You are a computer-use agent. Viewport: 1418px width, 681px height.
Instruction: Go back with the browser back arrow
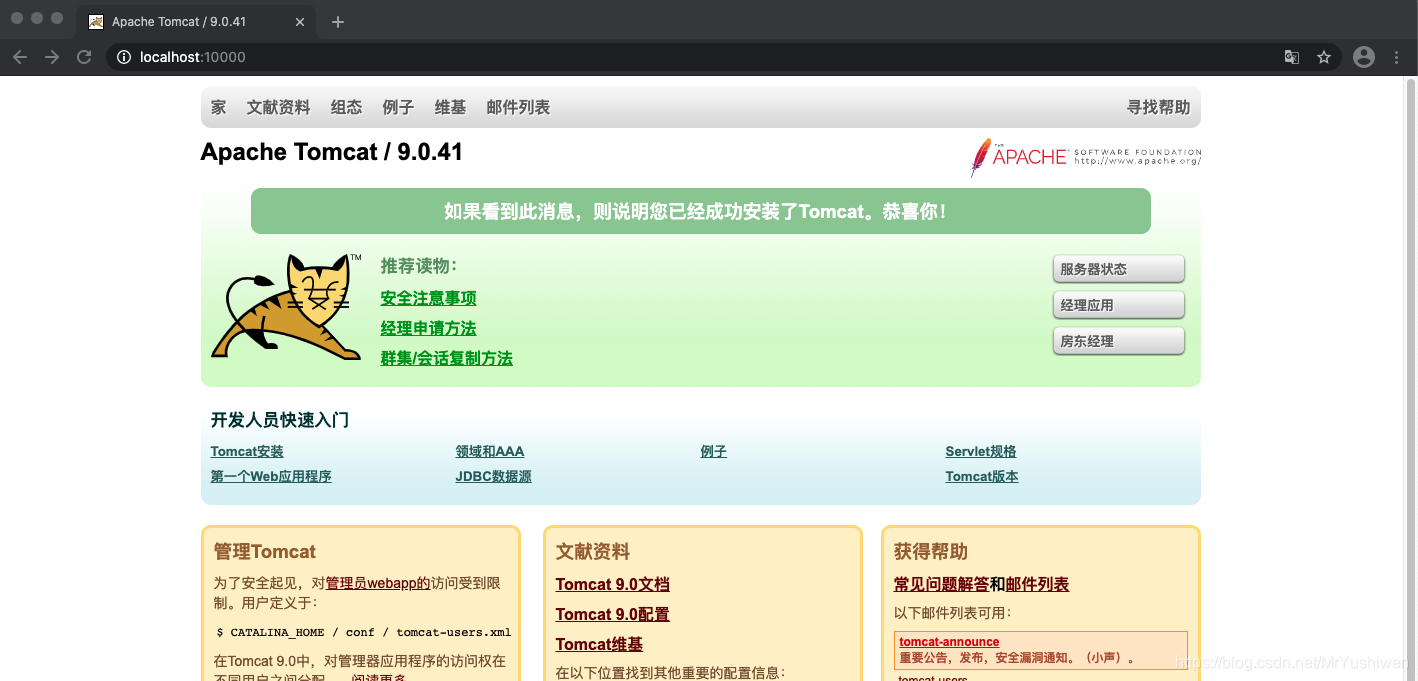click(x=19, y=57)
